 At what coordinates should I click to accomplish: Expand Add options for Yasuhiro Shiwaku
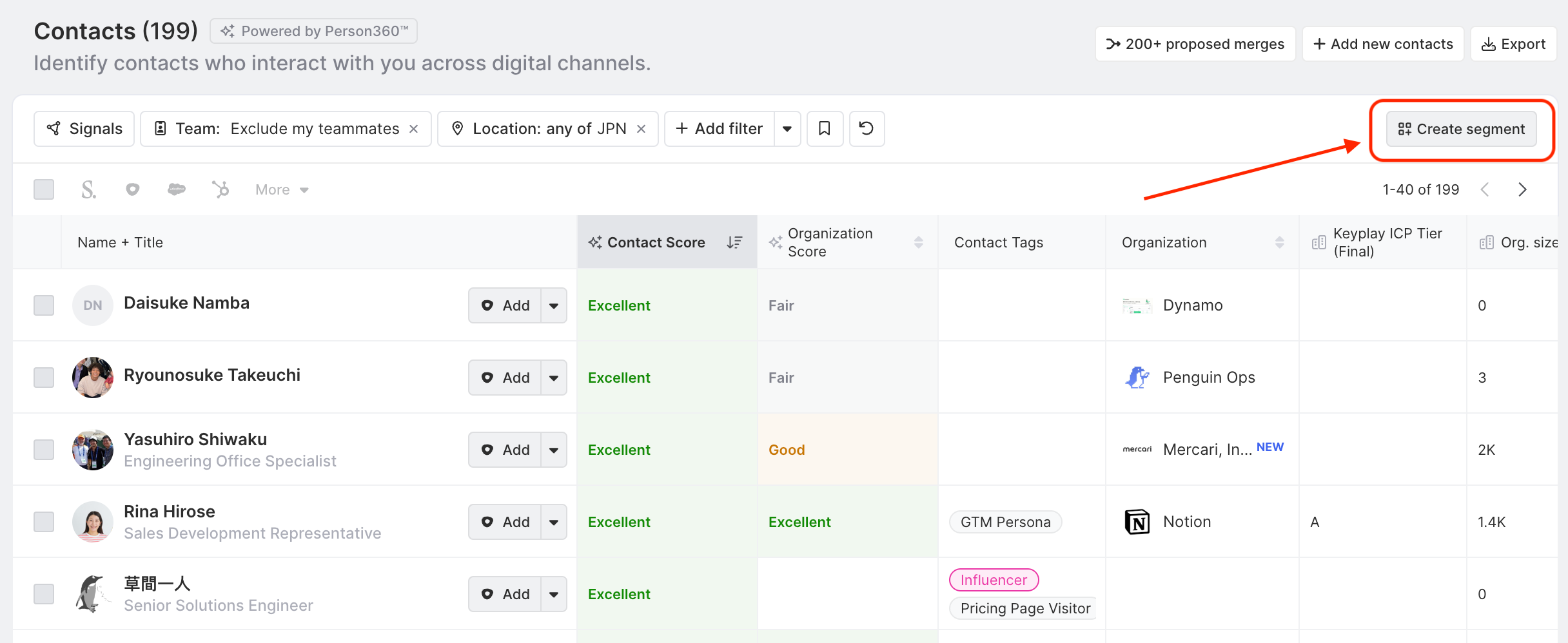[554, 450]
